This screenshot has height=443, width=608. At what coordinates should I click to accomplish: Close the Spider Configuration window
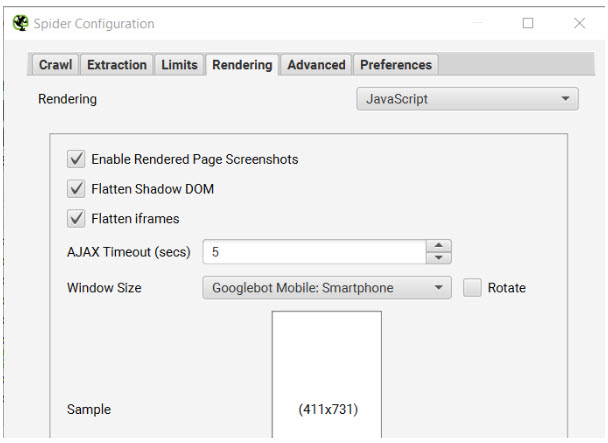coord(579,23)
